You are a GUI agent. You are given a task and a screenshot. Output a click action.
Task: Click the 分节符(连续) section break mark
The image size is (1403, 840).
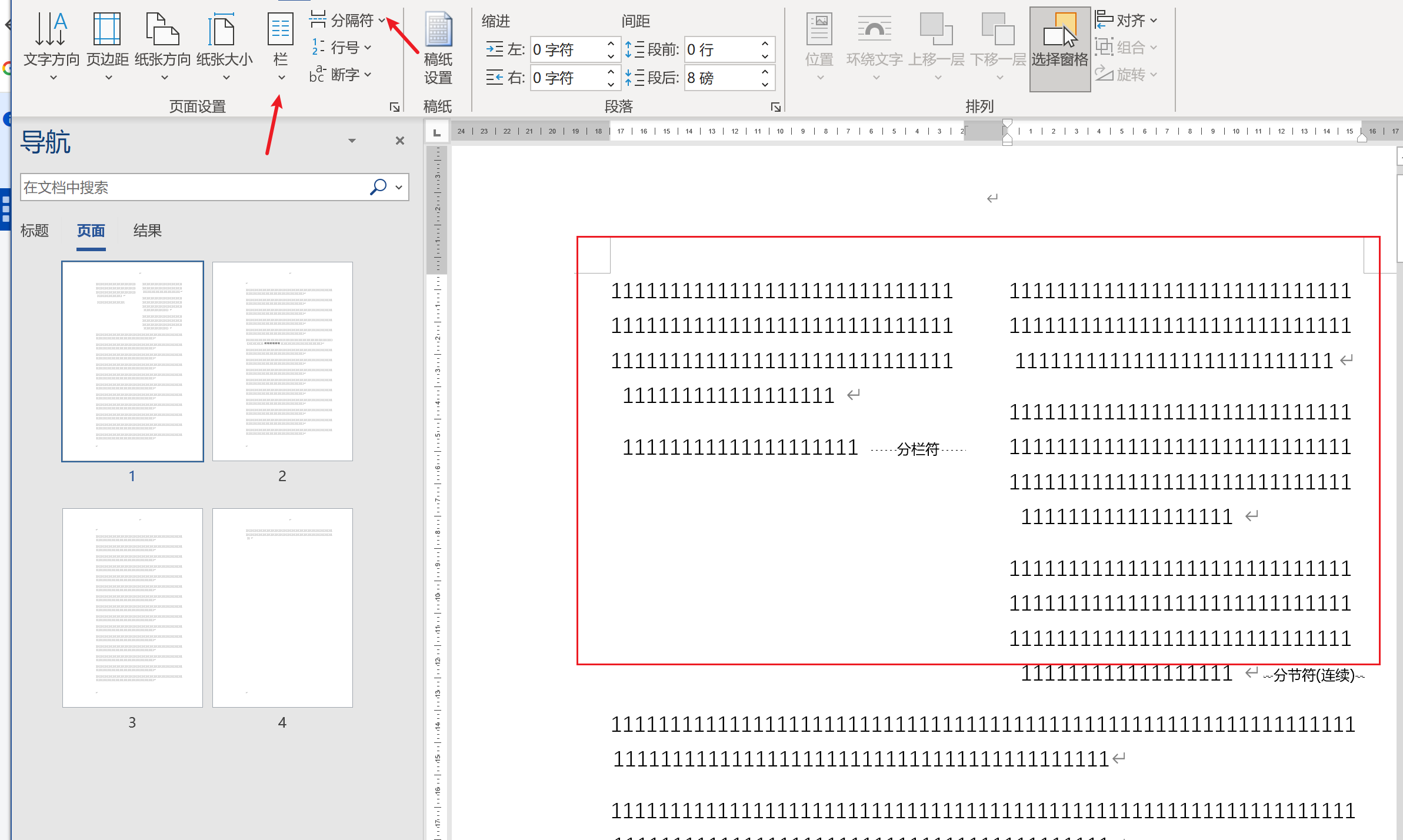pos(1314,675)
